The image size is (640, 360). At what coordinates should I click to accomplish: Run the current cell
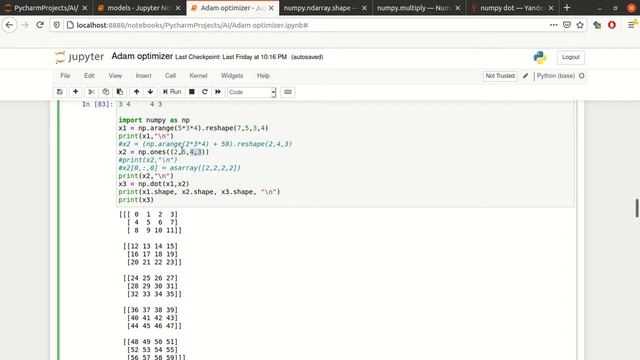pyautogui.click(x=172, y=92)
